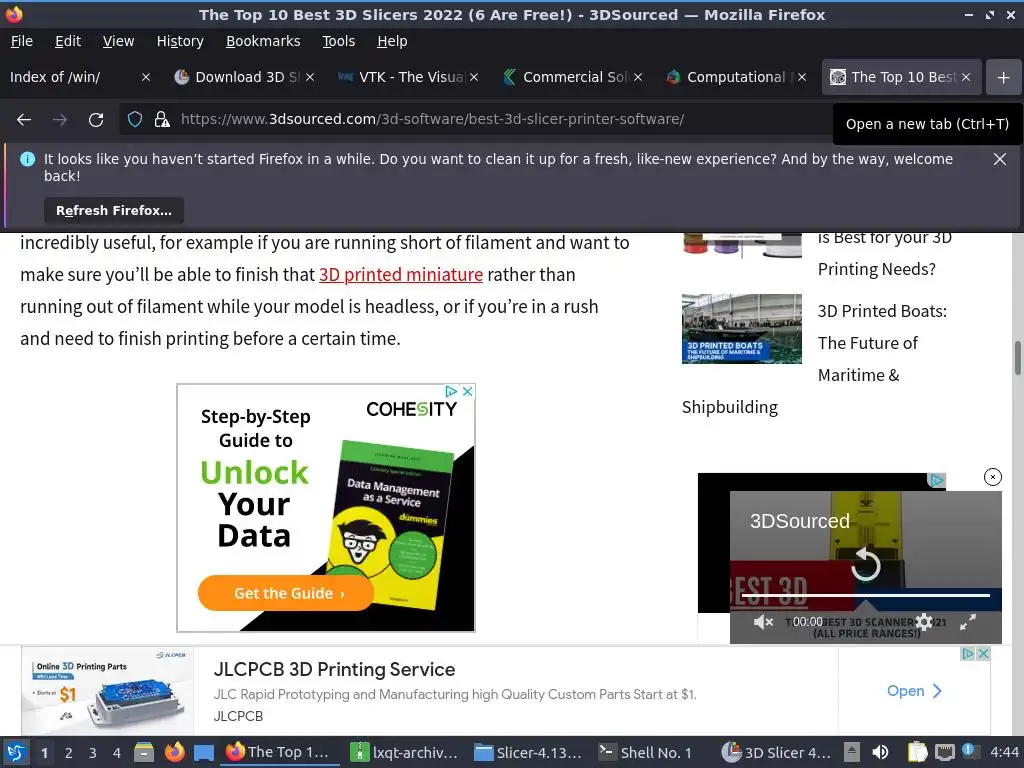Launch file manager from taskbar
Image resolution: width=1024 pixels, height=768 pixels.
(x=144, y=752)
